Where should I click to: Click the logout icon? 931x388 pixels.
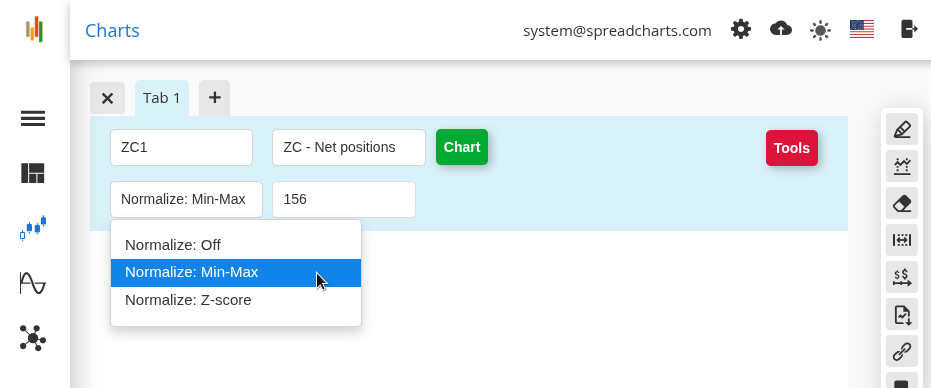[909, 29]
